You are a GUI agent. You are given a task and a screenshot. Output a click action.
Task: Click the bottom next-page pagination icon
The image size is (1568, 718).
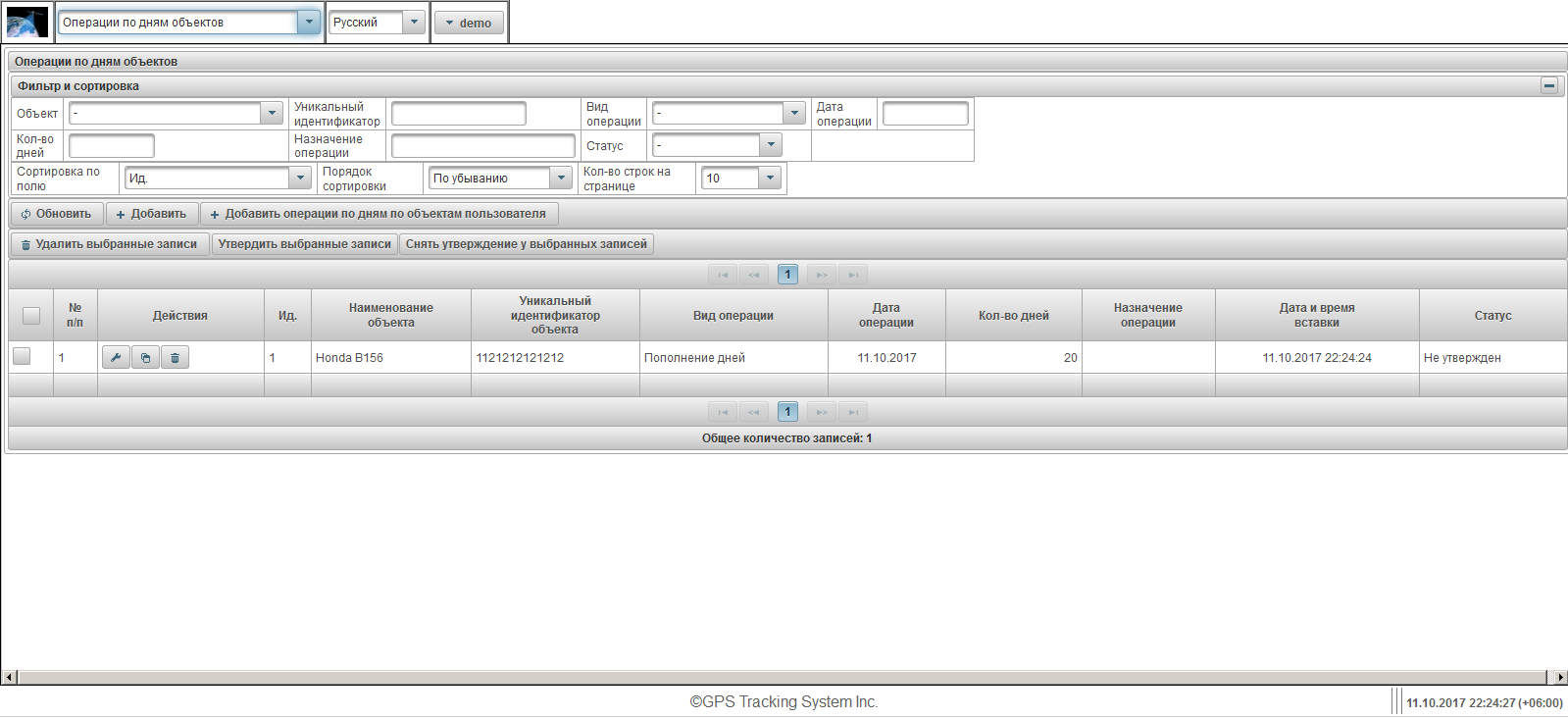822,412
